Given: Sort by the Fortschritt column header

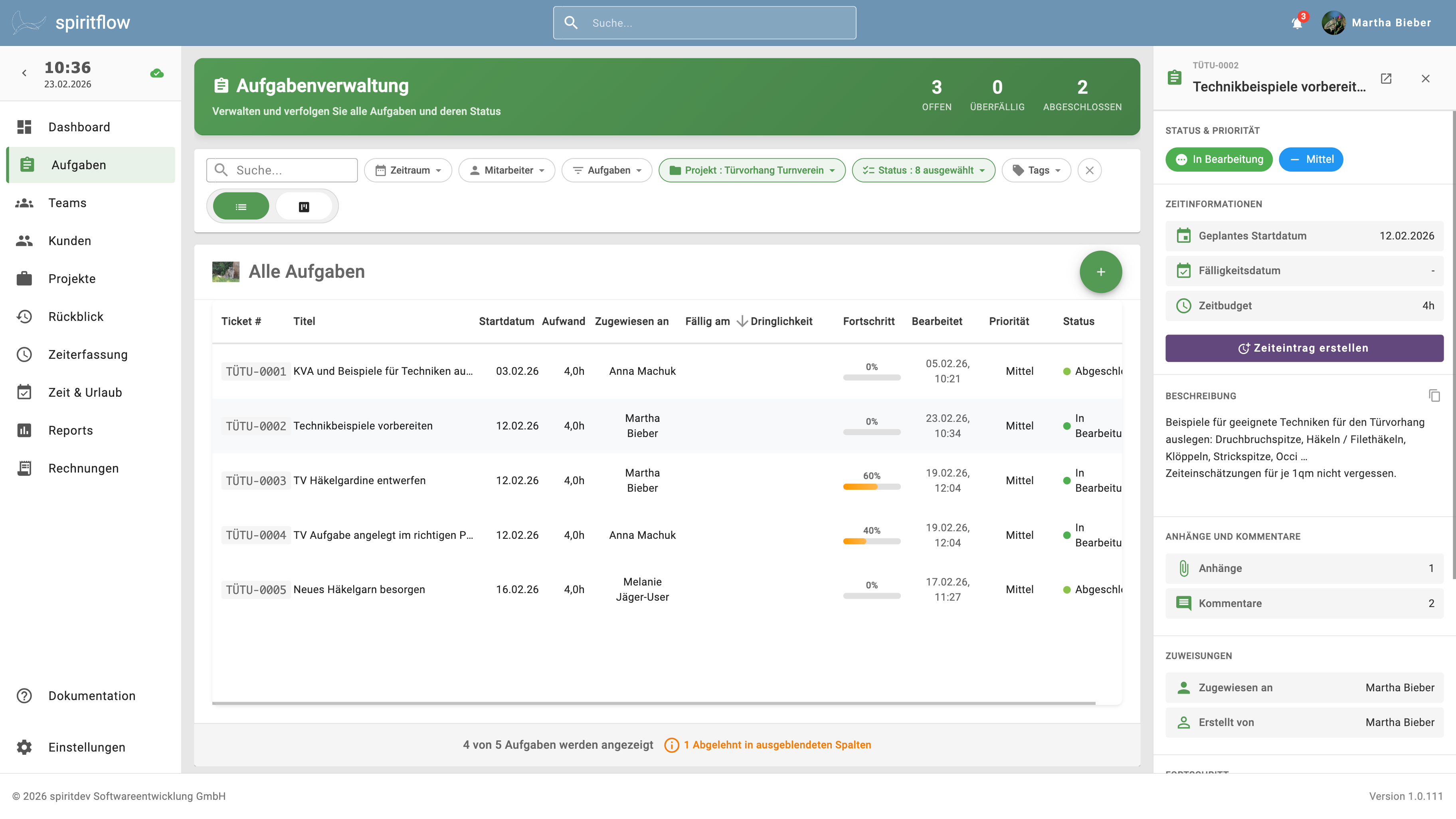Looking at the screenshot, I should [869, 321].
